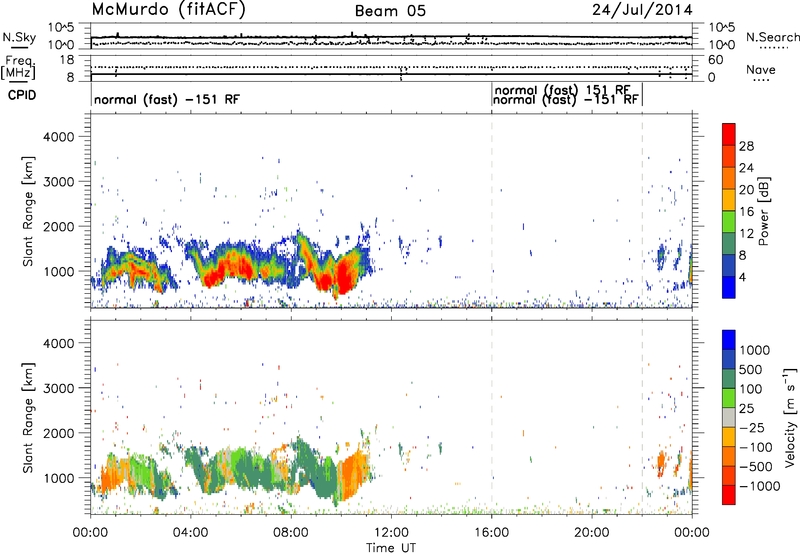Image resolution: width=800 pixels, height=554 pixels.
Task: Click the "28" label on Power colorbar
Action: pos(746,146)
